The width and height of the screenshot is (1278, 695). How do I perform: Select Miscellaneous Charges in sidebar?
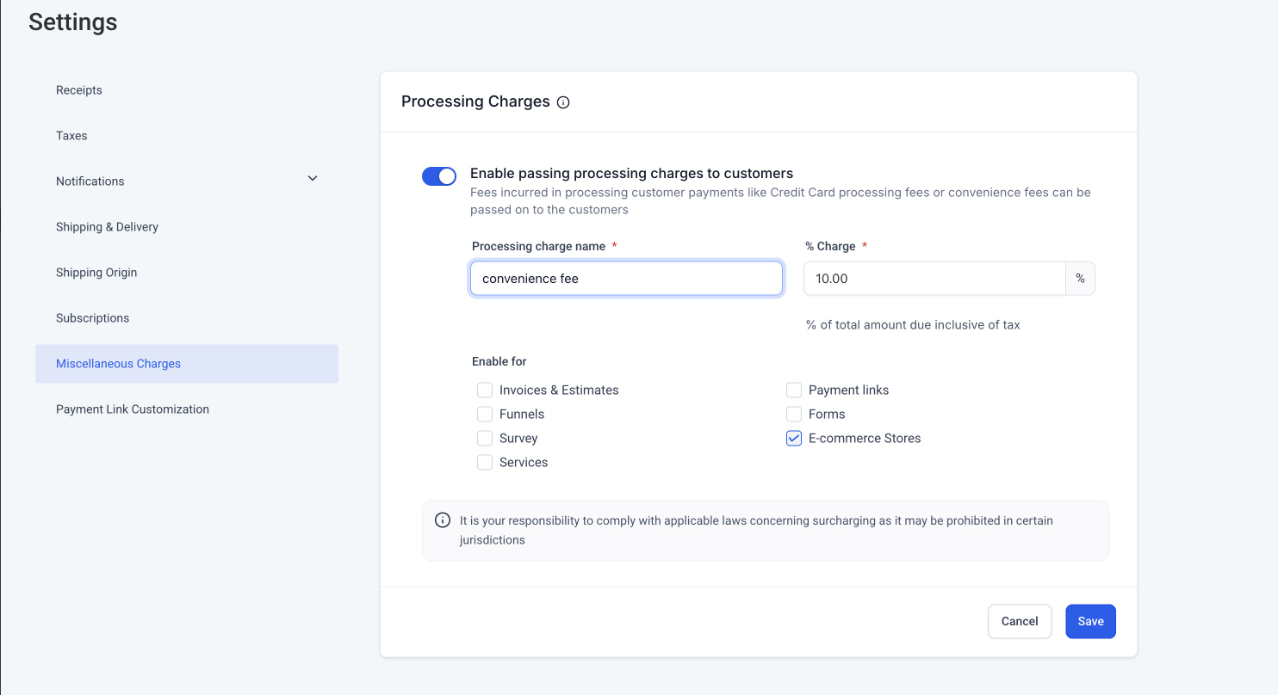click(x=186, y=364)
